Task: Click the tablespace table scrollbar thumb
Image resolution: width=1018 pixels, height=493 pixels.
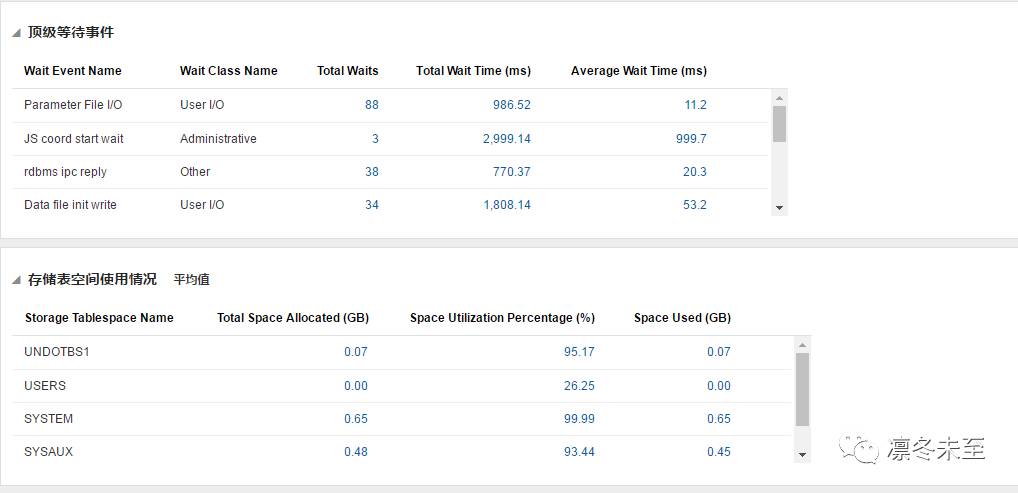Action: pos(802,389)
